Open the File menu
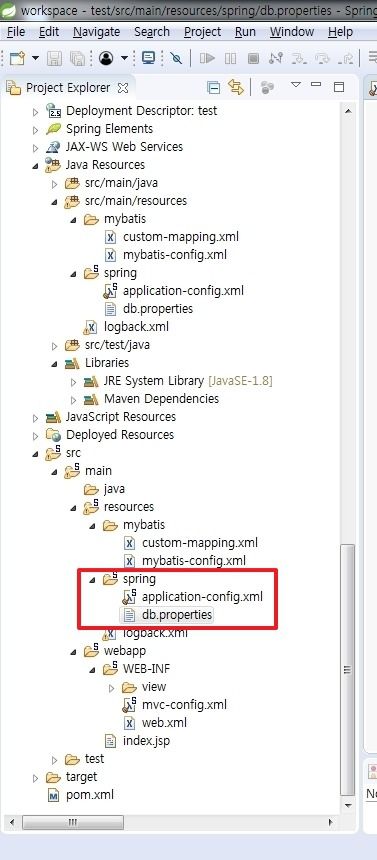This screenshot has width=377, height=860. pos(16,32)
